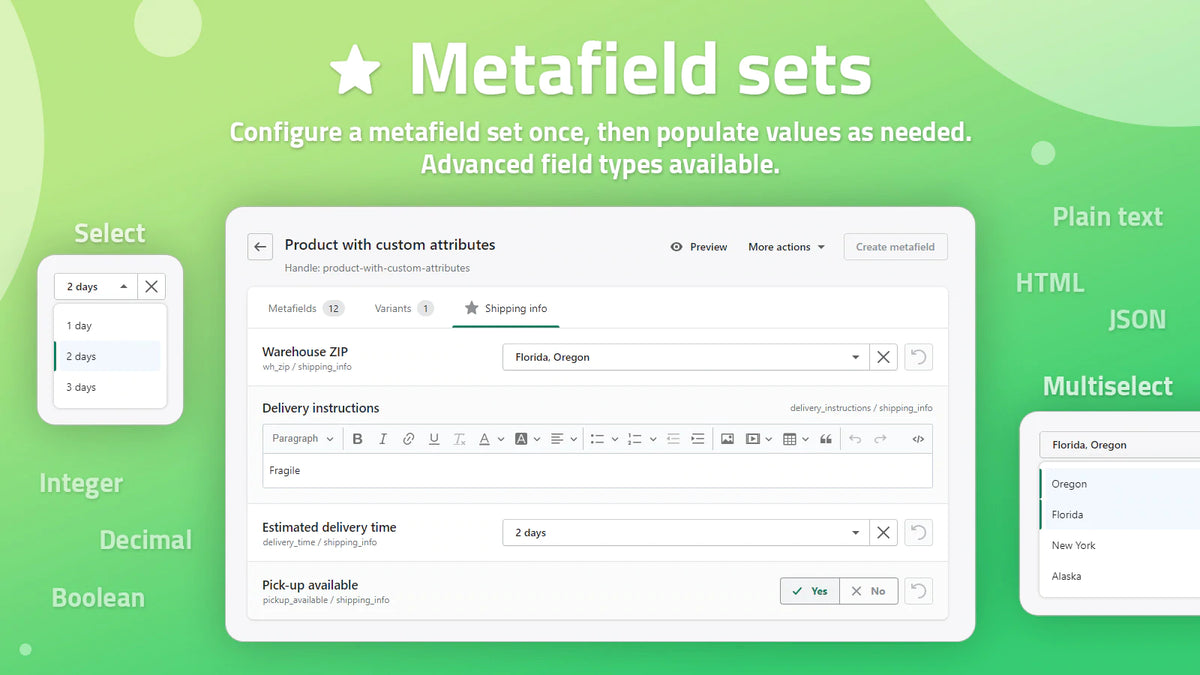
Task: Select New York in the multiselect list
Action: pos(1119,545)
